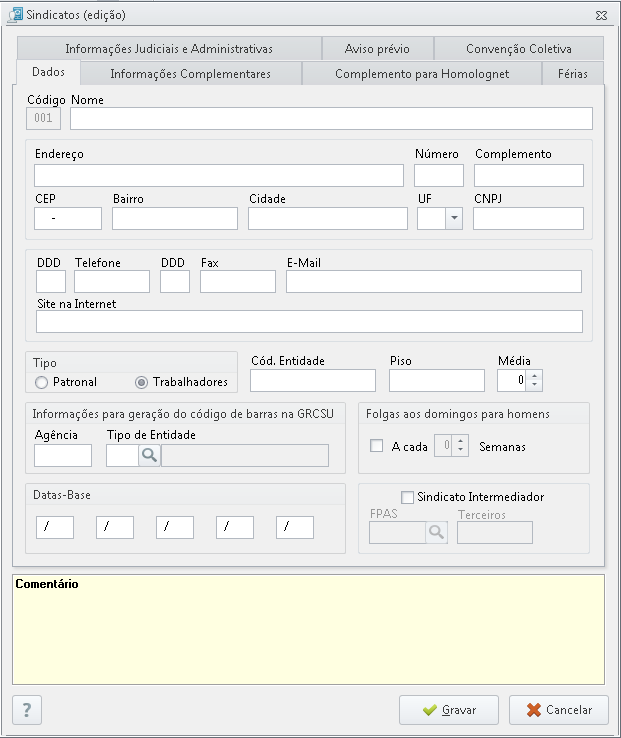
Task: Close the Sindicatos (edição) window
Action: (601, 15)
